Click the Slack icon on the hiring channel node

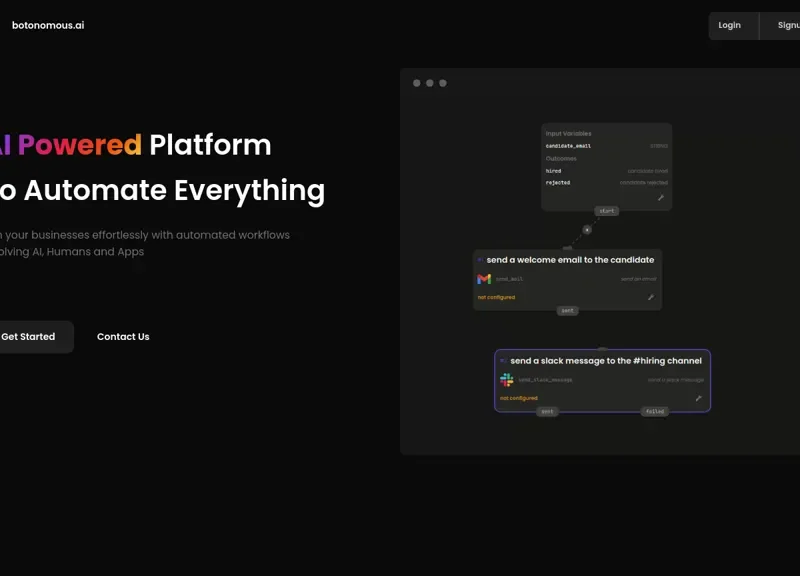(x=506, y=380)
